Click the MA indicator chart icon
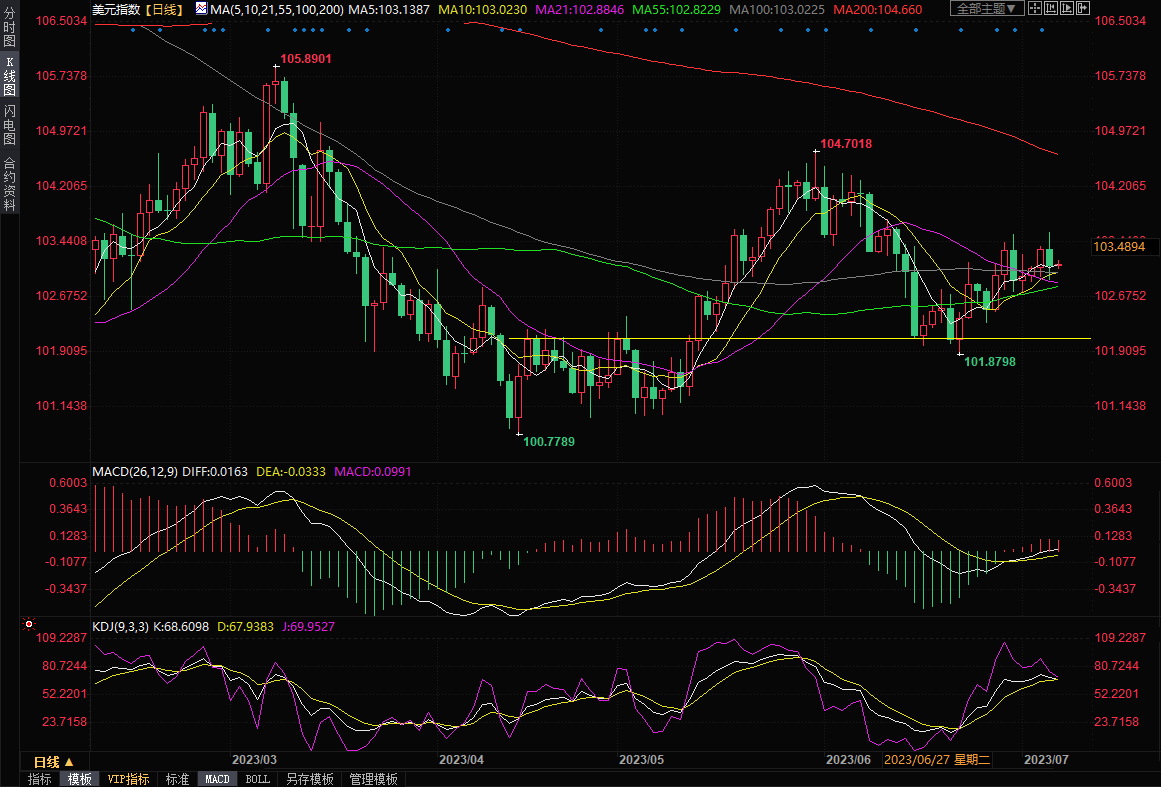Screen dimensions: 1161x787 (201, 9)
